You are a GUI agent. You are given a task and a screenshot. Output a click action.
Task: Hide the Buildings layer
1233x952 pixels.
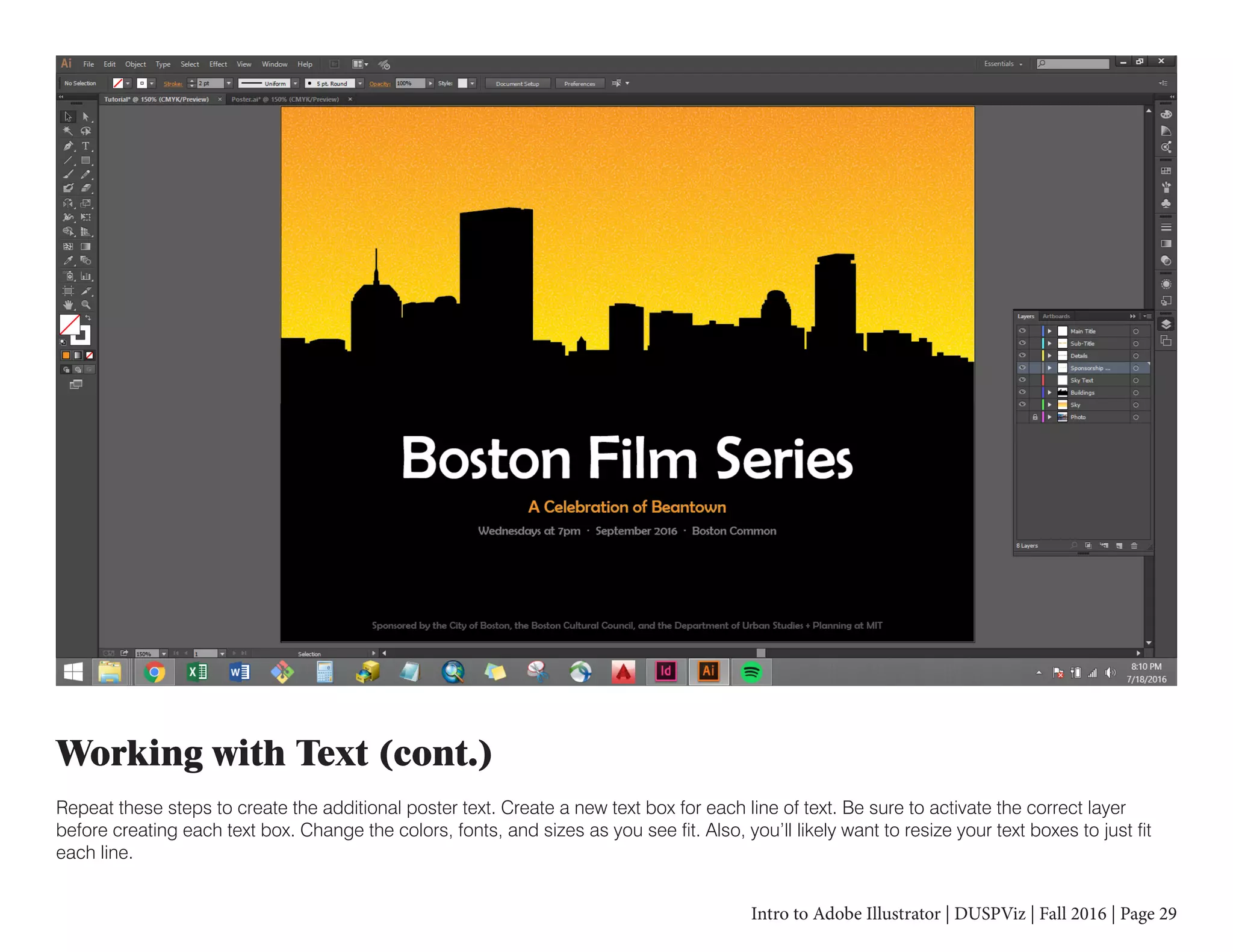click(x=1022, y=392)
